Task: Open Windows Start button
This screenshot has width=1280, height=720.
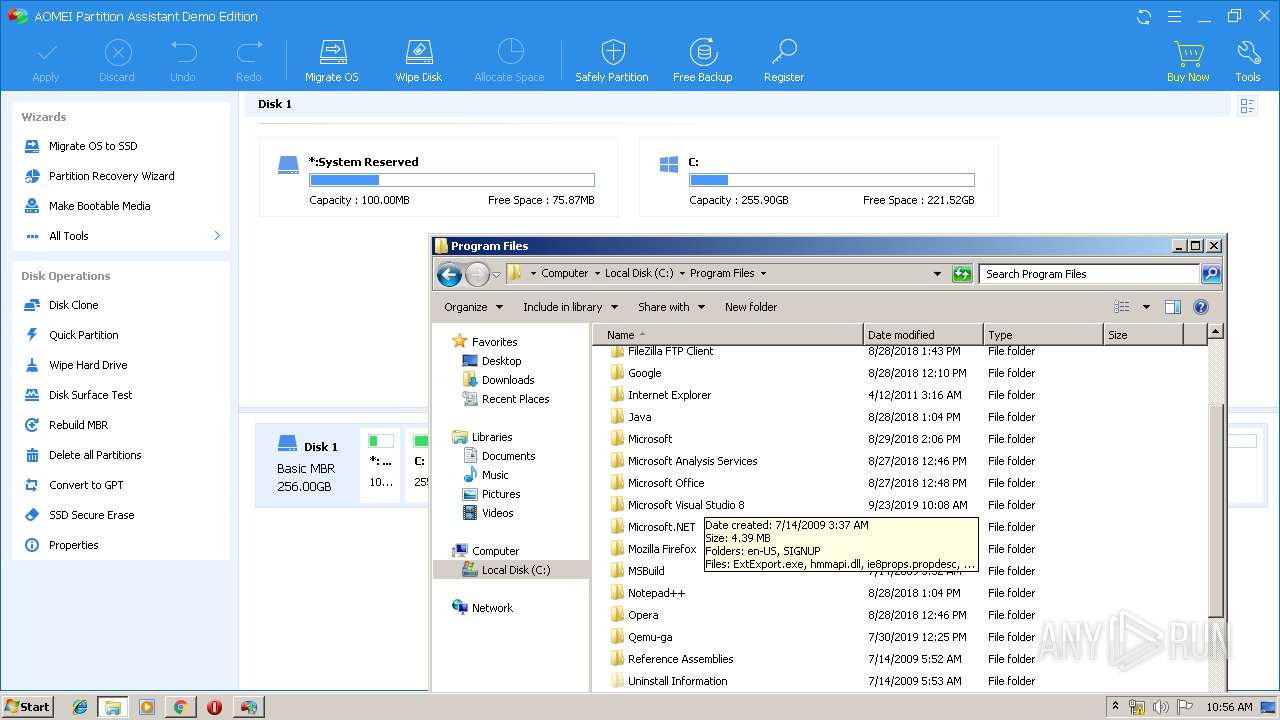Action: [28, 707]
